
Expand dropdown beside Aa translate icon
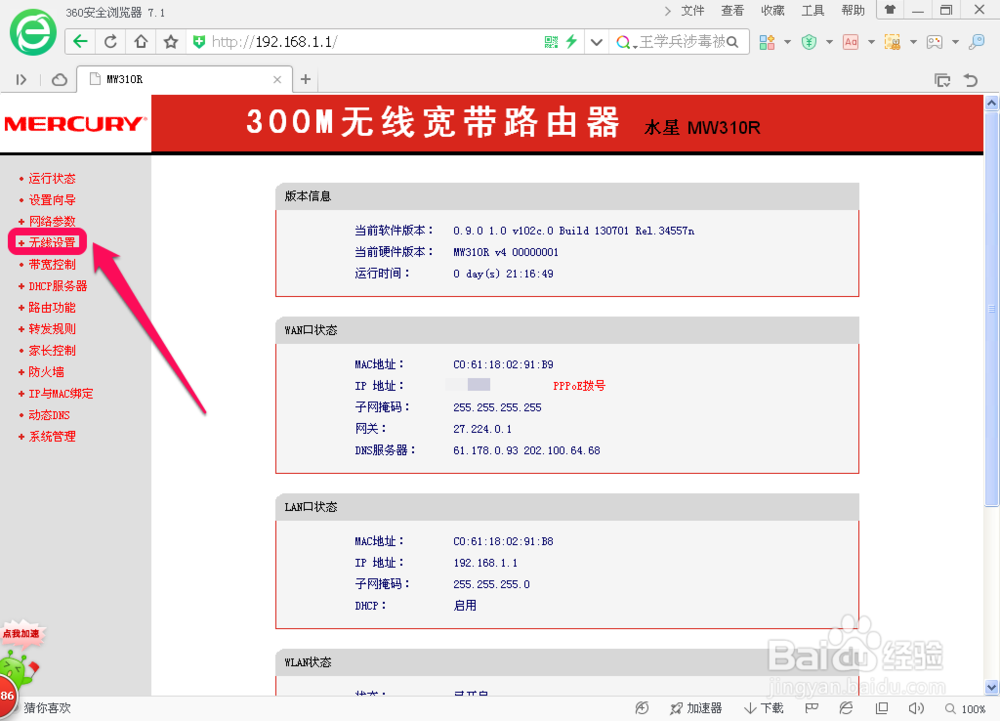(x=871, y=42)
